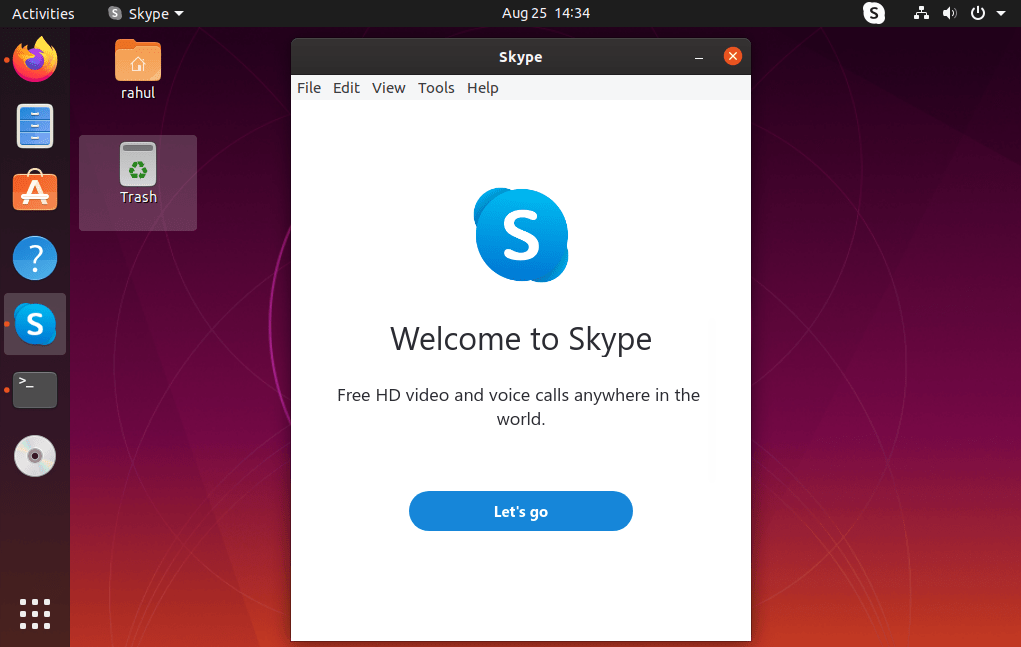Viewport: 1021px width, 647px height.
Task: Select the Trash icon on the desktop
Action: [x=138, y=173]
